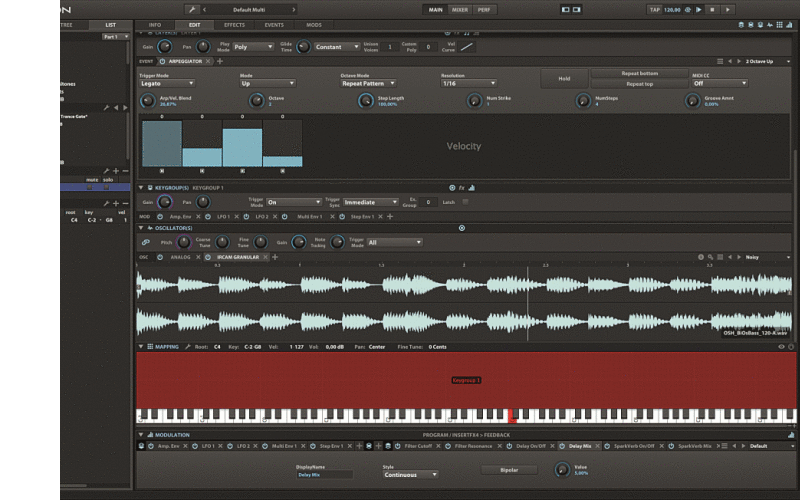Screen dimensions: 800x500
Task: Adjust the Arp/Vel Blend knob
Action: (x=147, y=101)
